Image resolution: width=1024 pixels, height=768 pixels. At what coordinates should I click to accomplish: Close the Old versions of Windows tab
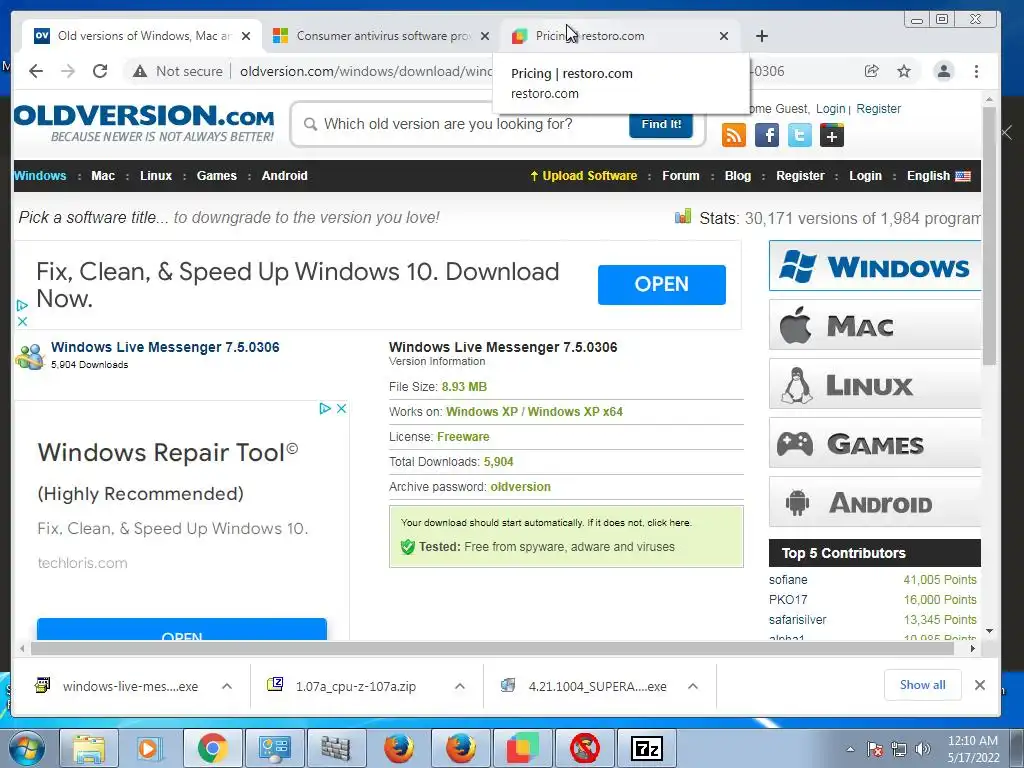point(246,36)
